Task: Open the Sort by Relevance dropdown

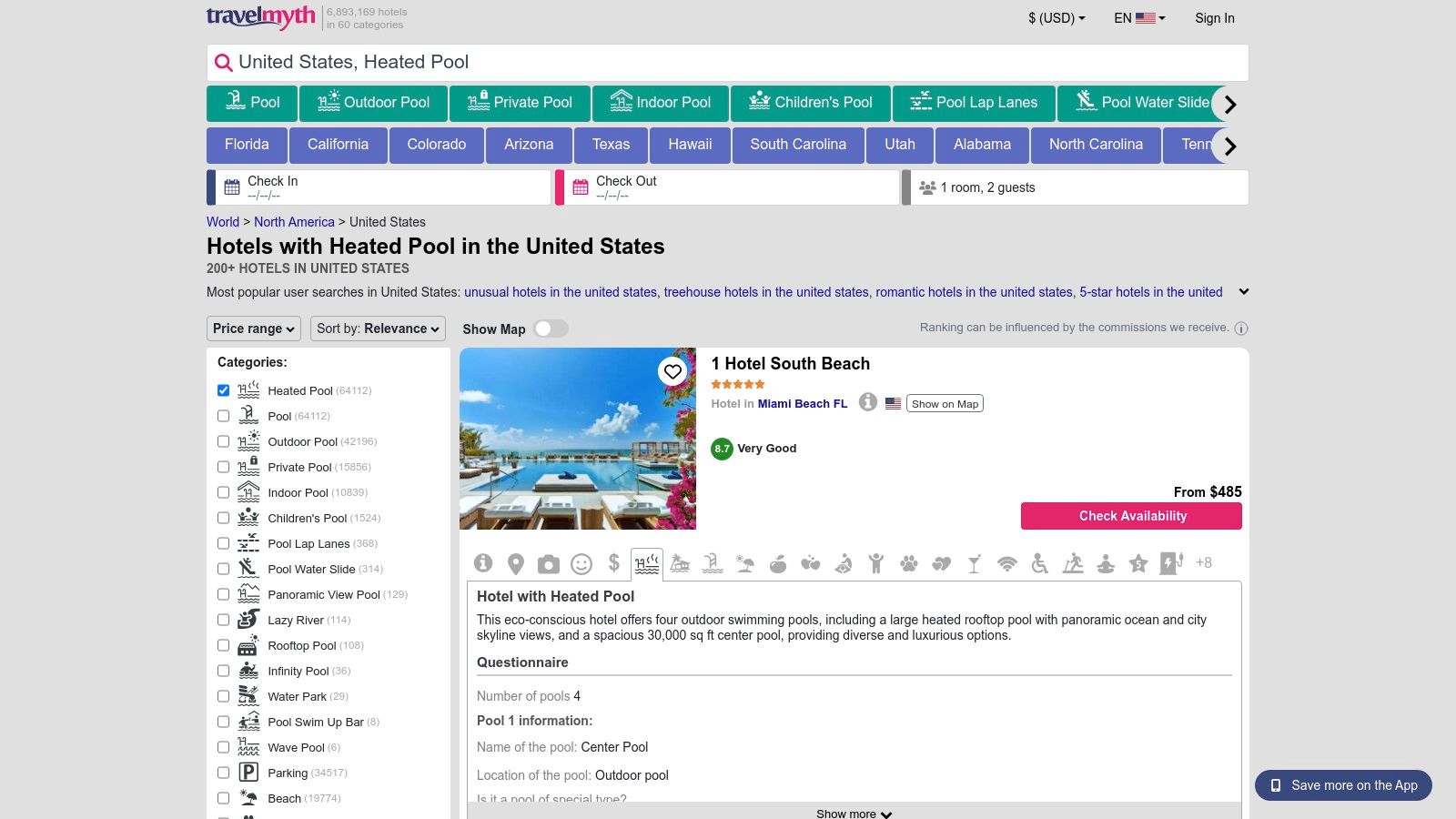Action: click(x=378, y=329)
